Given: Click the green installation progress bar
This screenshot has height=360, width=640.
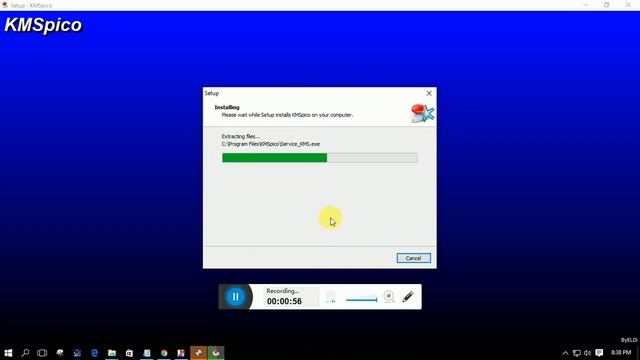Looking at the screenshot, I should pyautogui.click(x=320, y=158).
